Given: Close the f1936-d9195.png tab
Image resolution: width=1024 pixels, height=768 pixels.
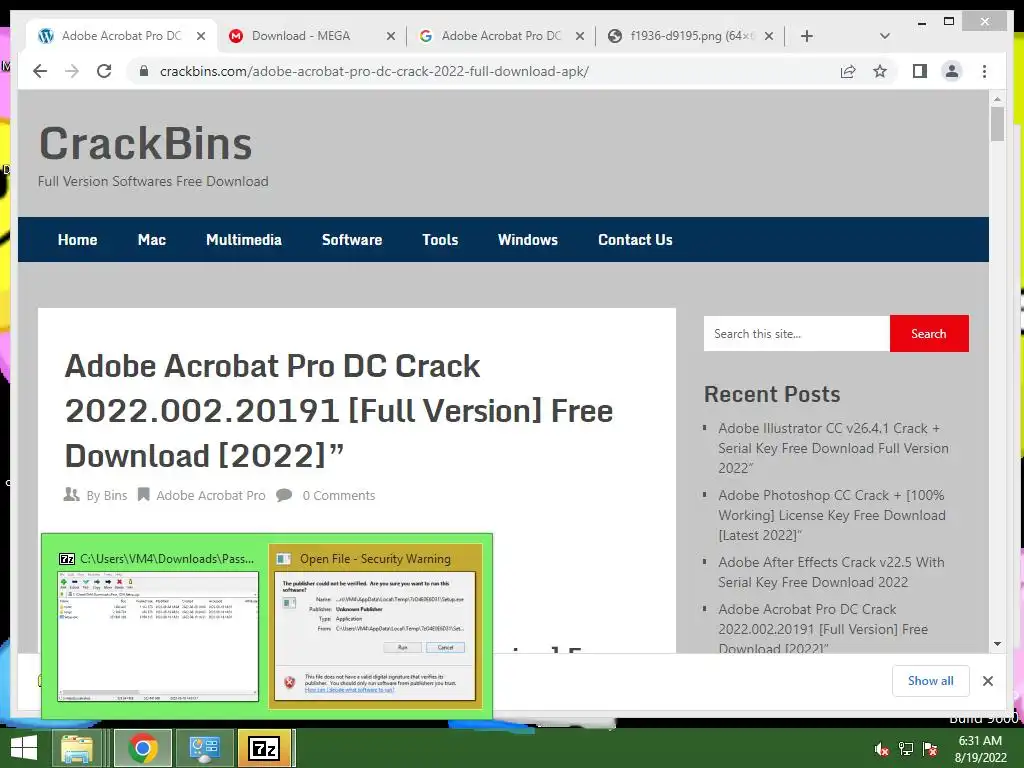Looking at the screenshot, I should point(769,36).
